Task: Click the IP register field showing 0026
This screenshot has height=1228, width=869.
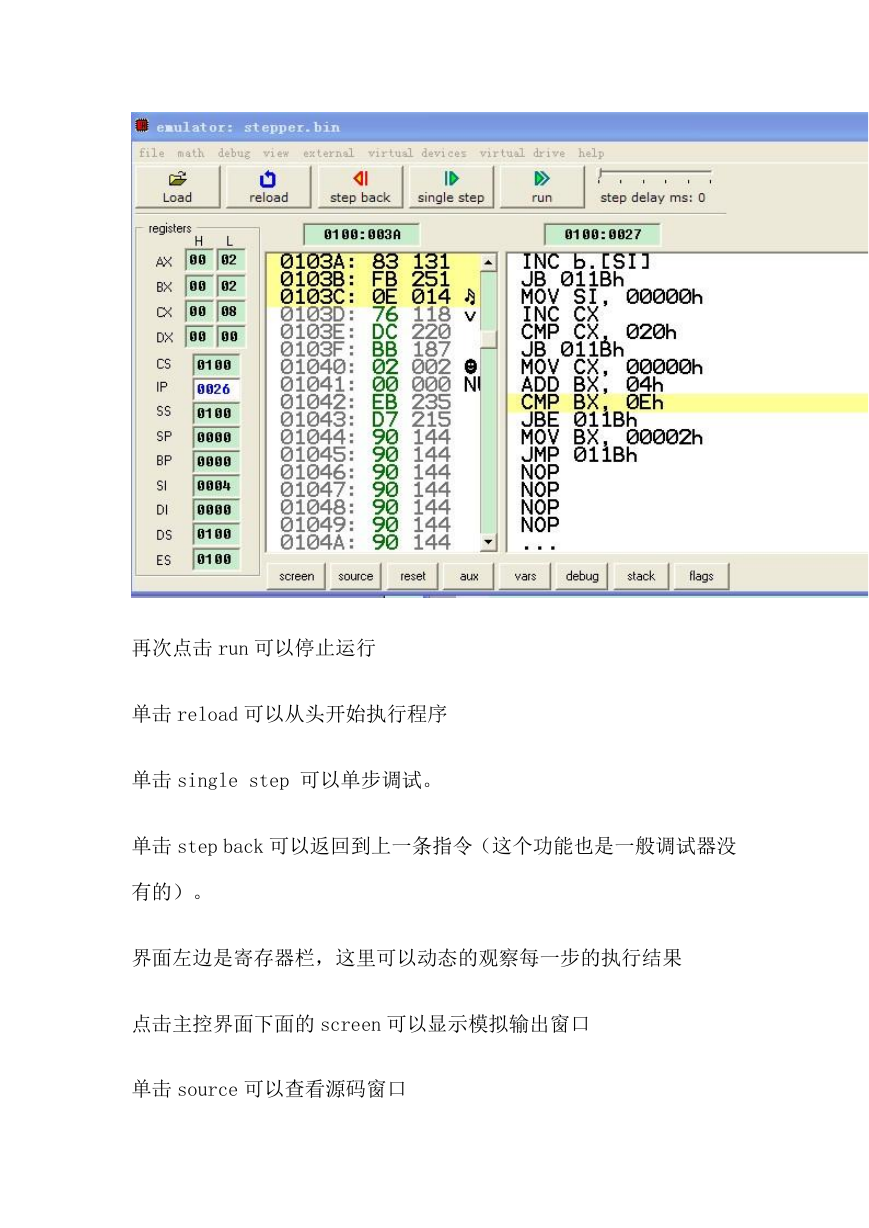Action: (x=215, y=389)
